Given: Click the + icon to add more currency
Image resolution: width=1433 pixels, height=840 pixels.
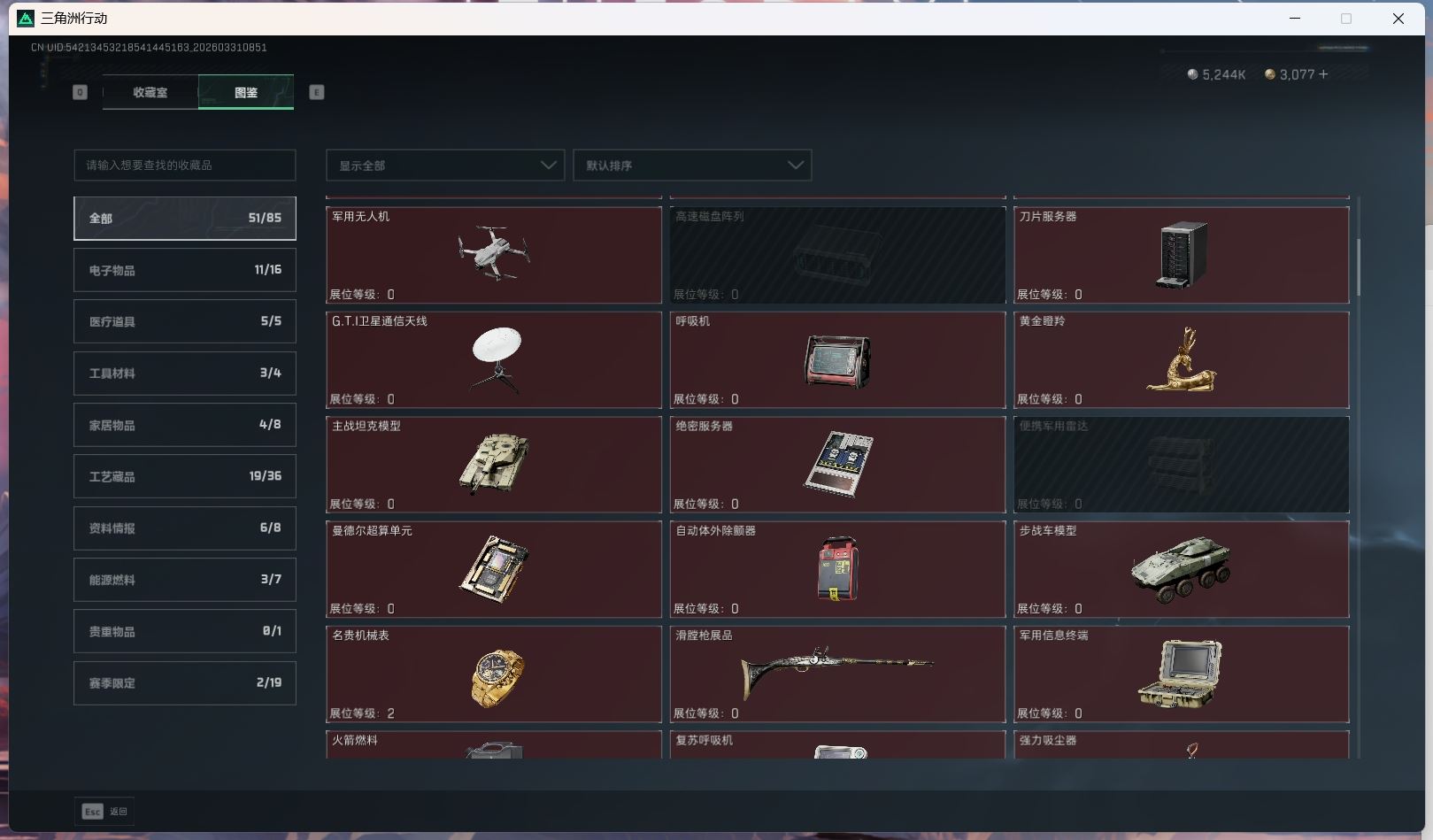Looking at the screenshot, I should point(1321,74).
